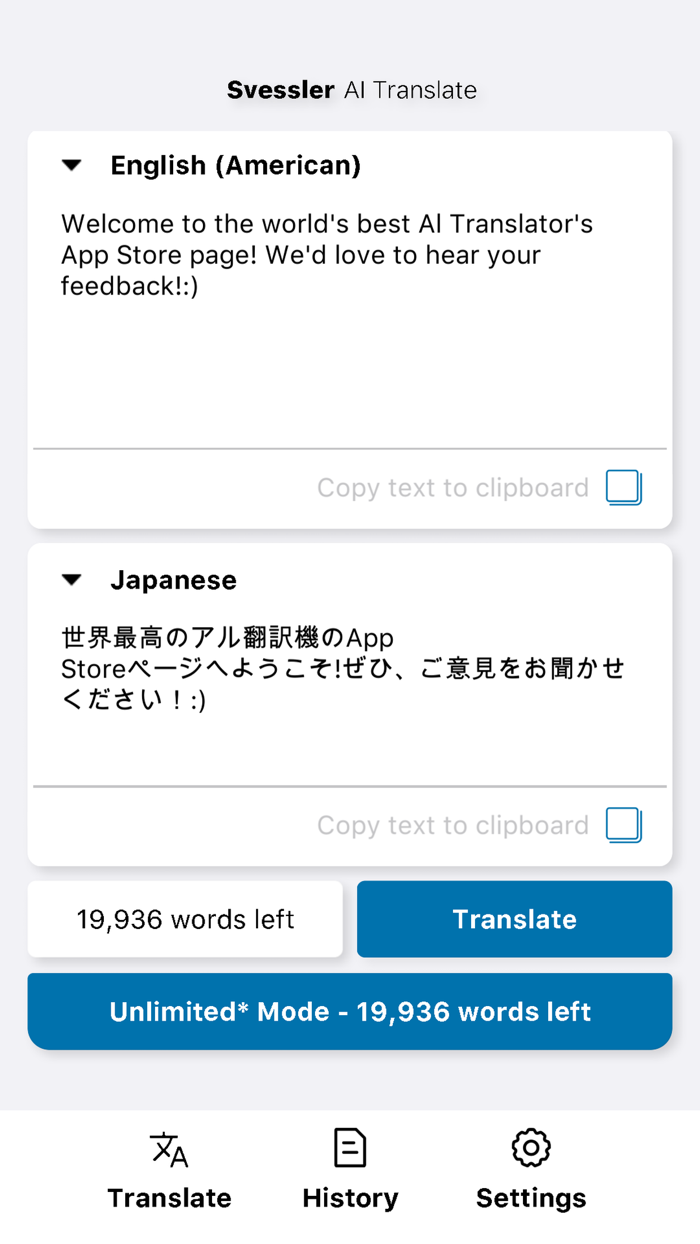Click the gear icon above Settings
Image resolution: width=700 pixels, height=1244 pixels.
click(x=530, y=1148)
